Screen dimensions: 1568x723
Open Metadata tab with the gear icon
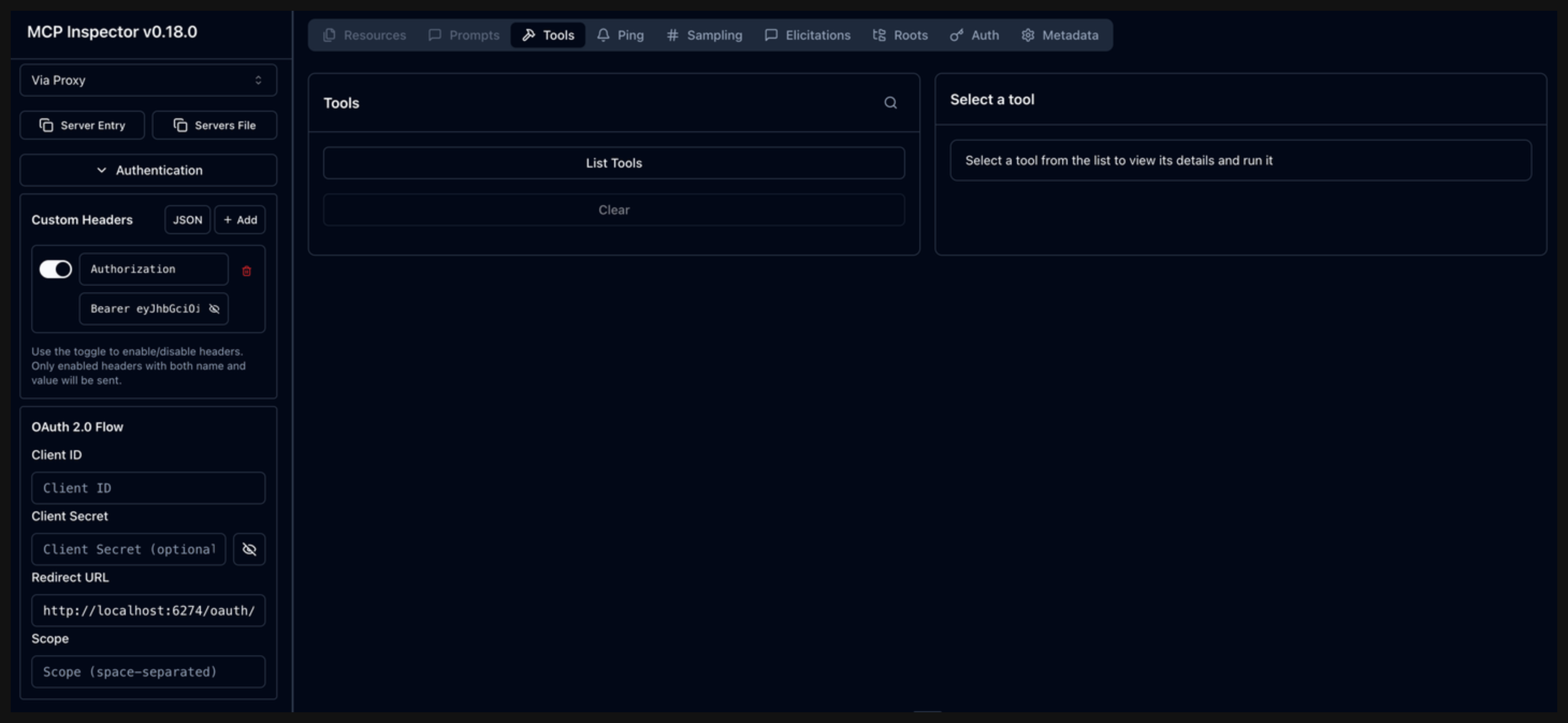click(1059, 35)
